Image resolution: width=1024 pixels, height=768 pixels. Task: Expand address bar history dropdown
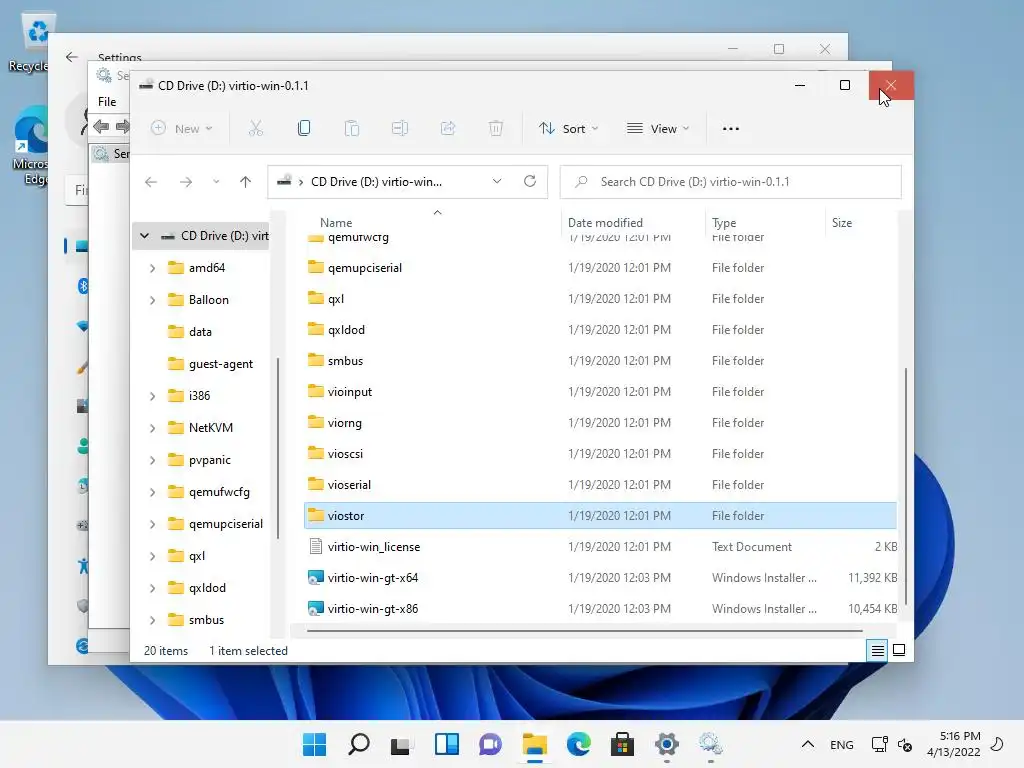pyautogui.click(x=497, y=182)
